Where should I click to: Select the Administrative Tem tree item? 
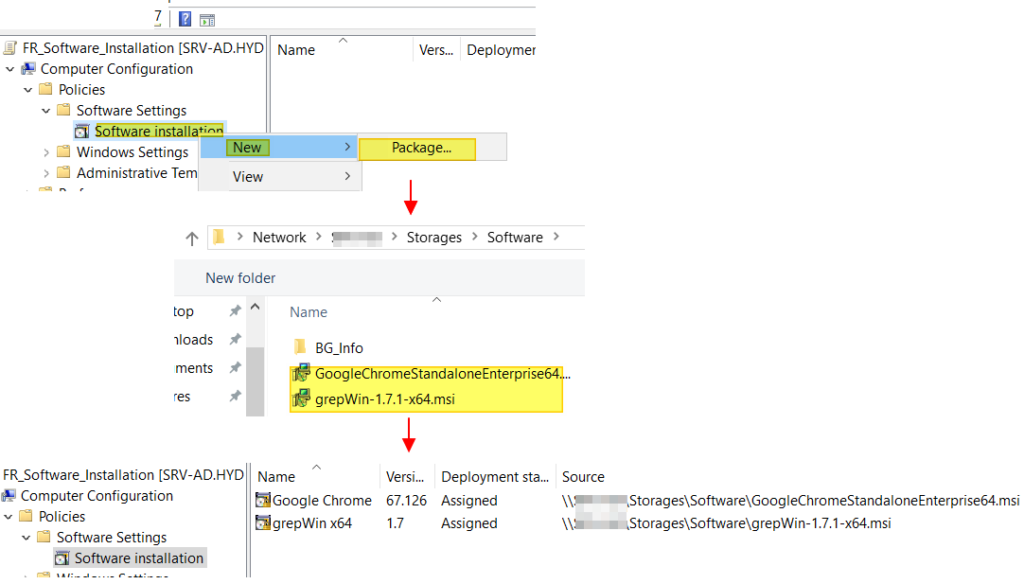click(136, 173)
